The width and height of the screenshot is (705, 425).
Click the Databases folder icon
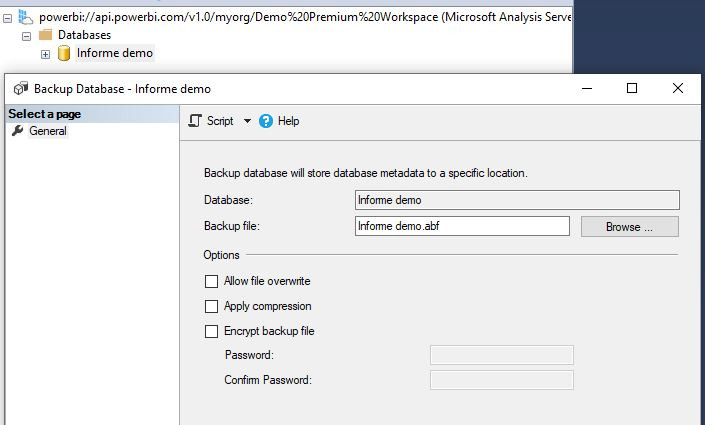click(x=45, y=35)
